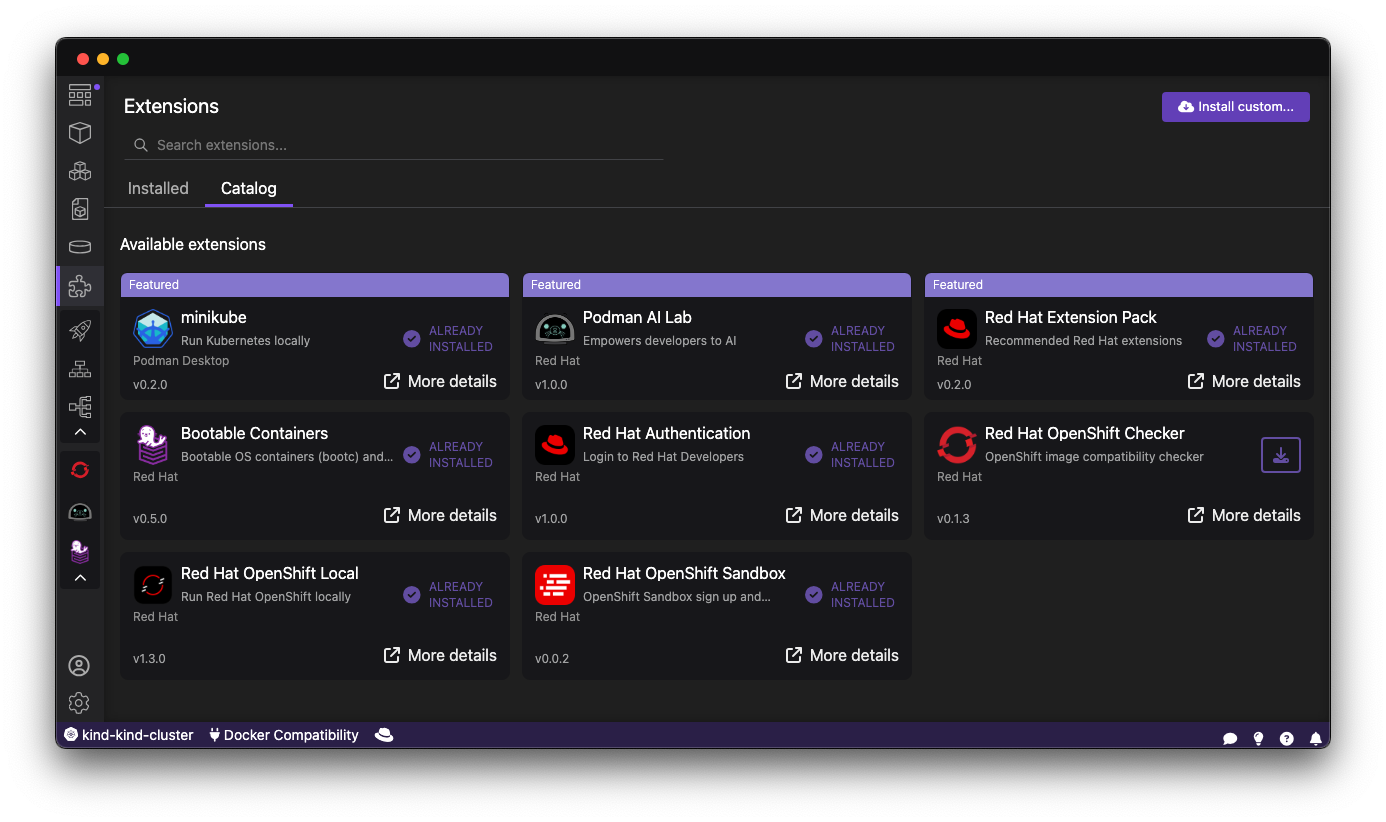Open More details for minikube
Image resolution: width=1386 pixels, height=822 pixels.
[440, 381]
